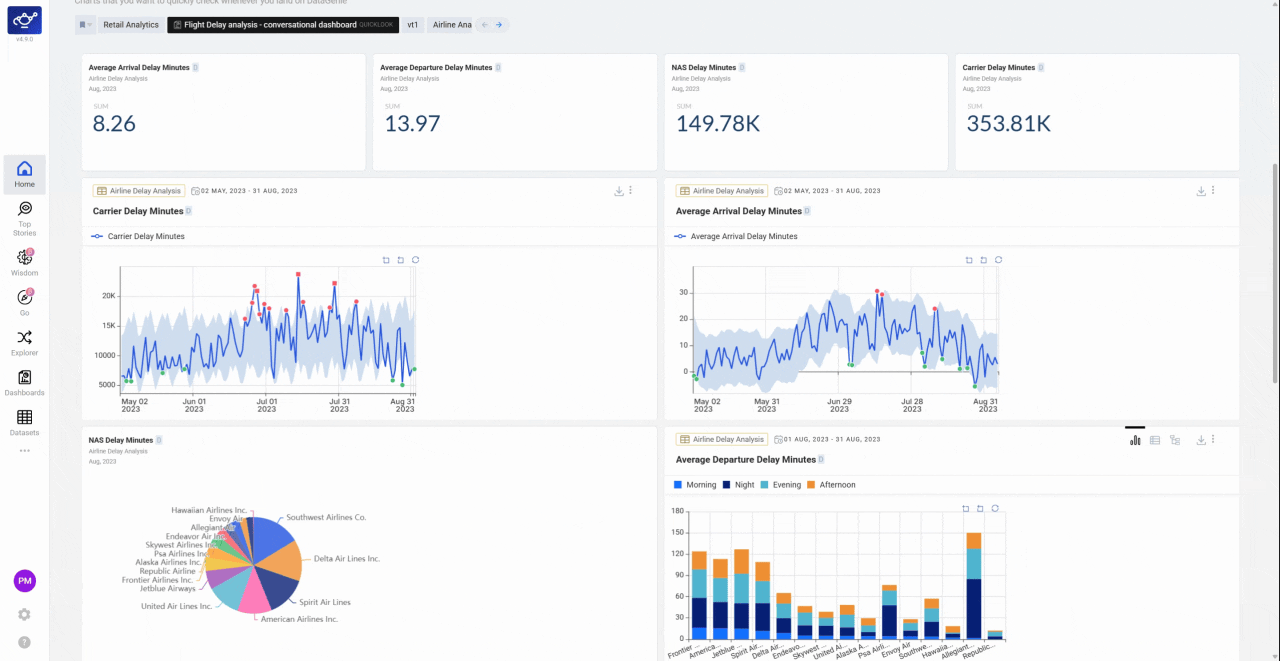Open the Home page in sidebar
The width and height of the screenshot is (1280, 661).
[x=24, y=174]
